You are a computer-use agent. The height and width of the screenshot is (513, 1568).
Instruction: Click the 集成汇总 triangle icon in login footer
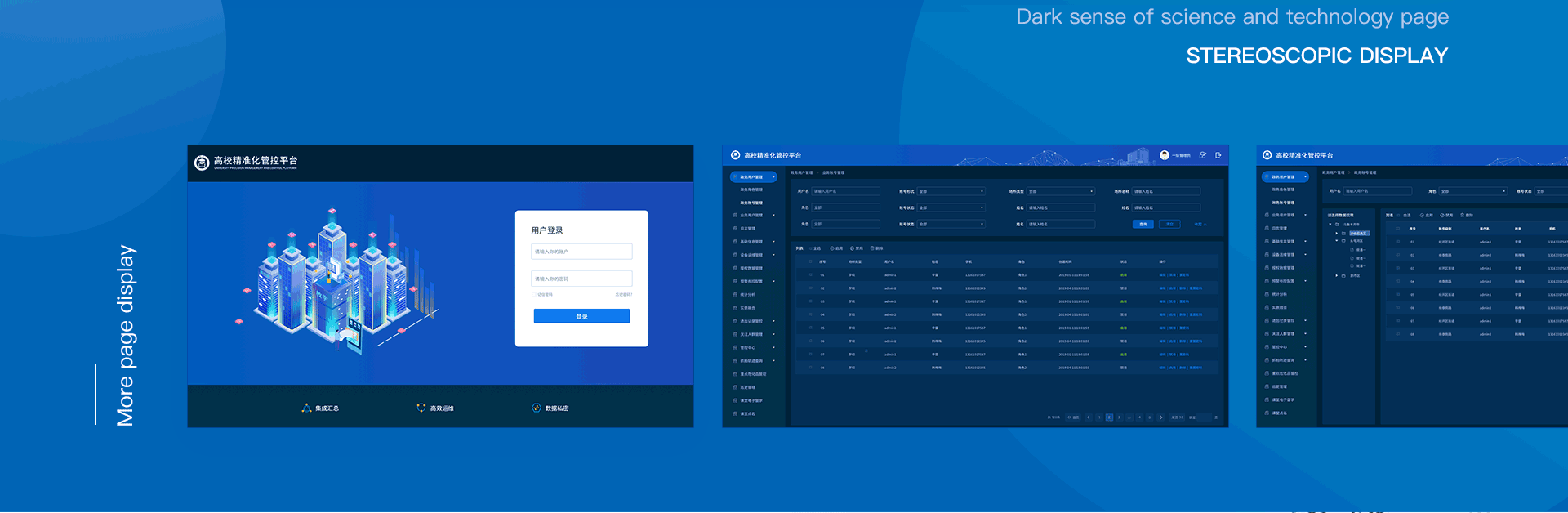pos(307,408)
